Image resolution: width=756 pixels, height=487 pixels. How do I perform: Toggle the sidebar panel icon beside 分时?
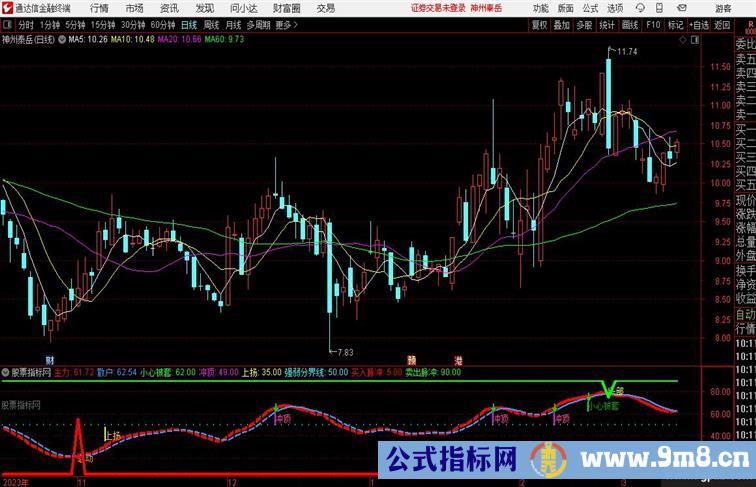point(7,25)
